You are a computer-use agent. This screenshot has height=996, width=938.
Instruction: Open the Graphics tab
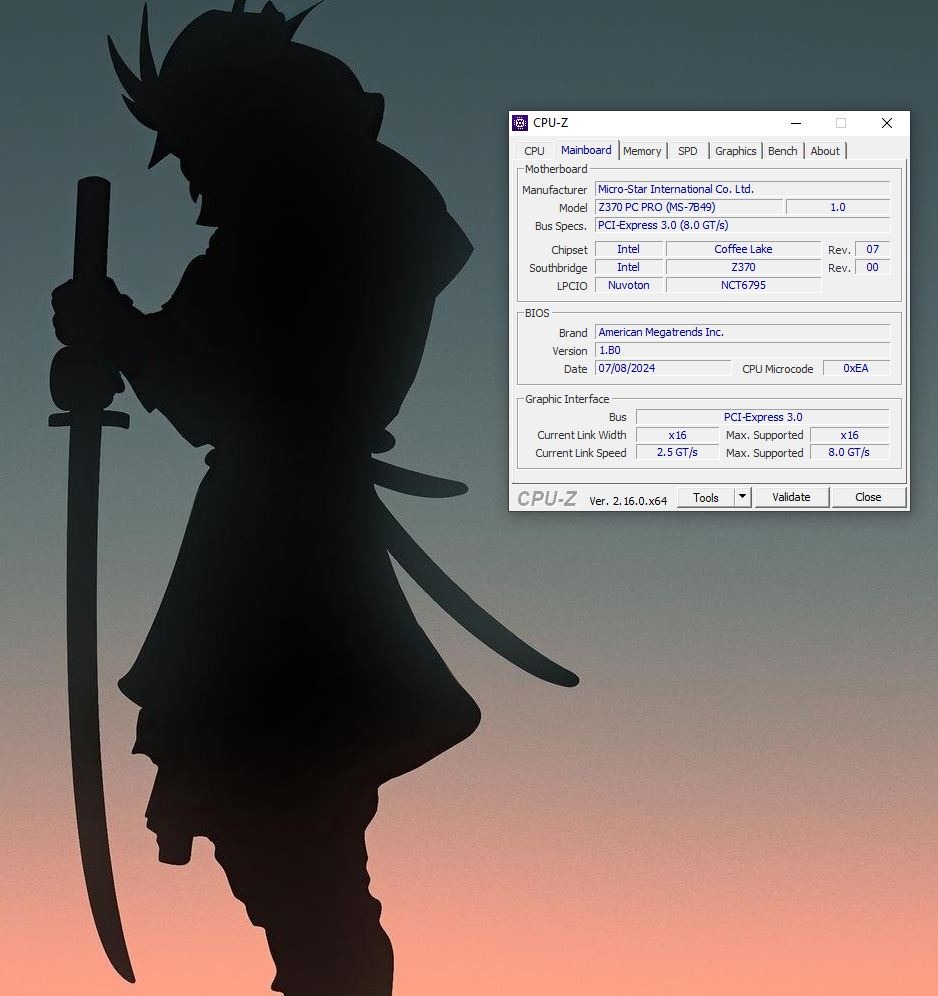coord(735,151)
